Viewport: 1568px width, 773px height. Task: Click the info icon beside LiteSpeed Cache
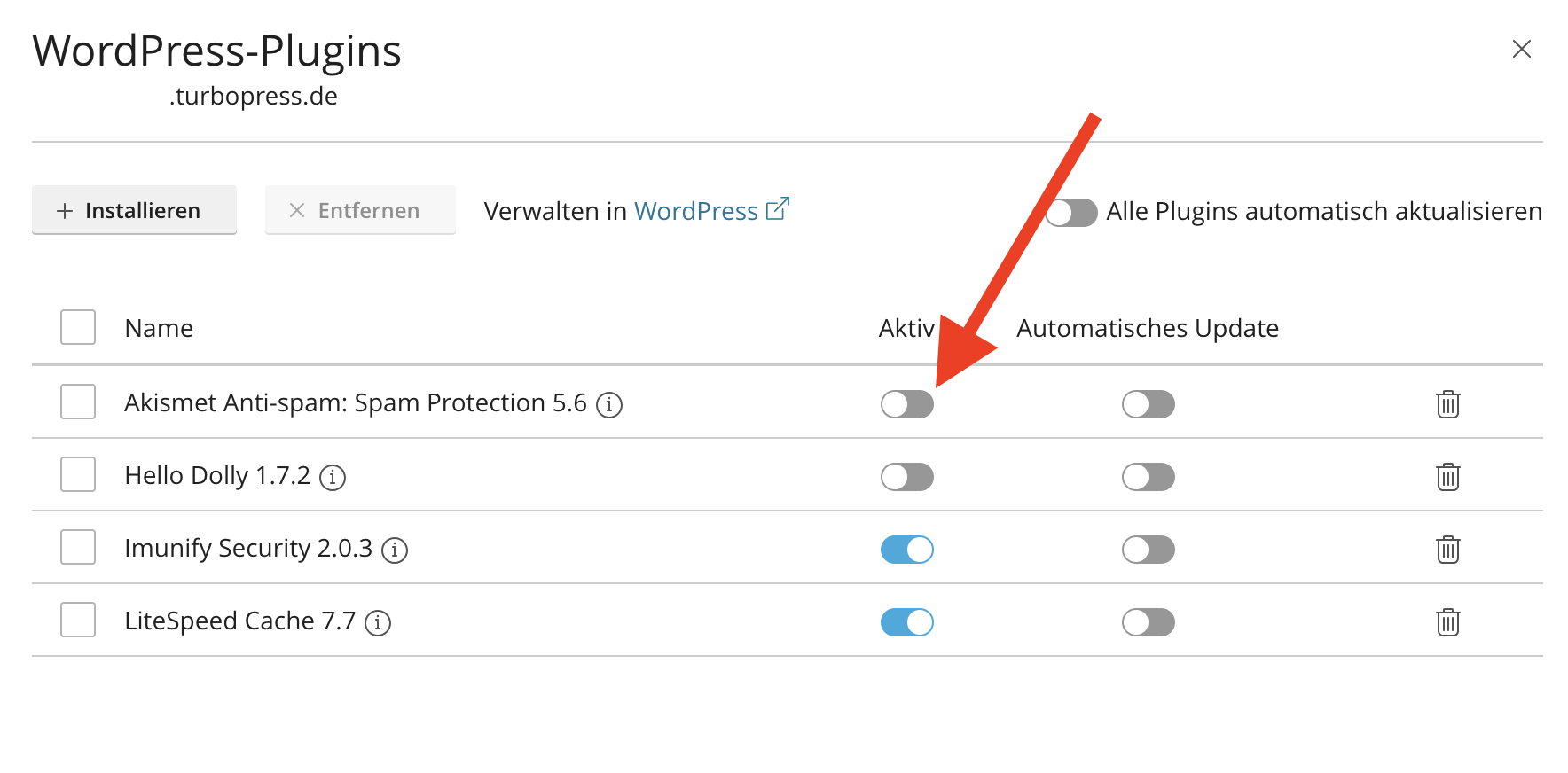coord(378,623)
